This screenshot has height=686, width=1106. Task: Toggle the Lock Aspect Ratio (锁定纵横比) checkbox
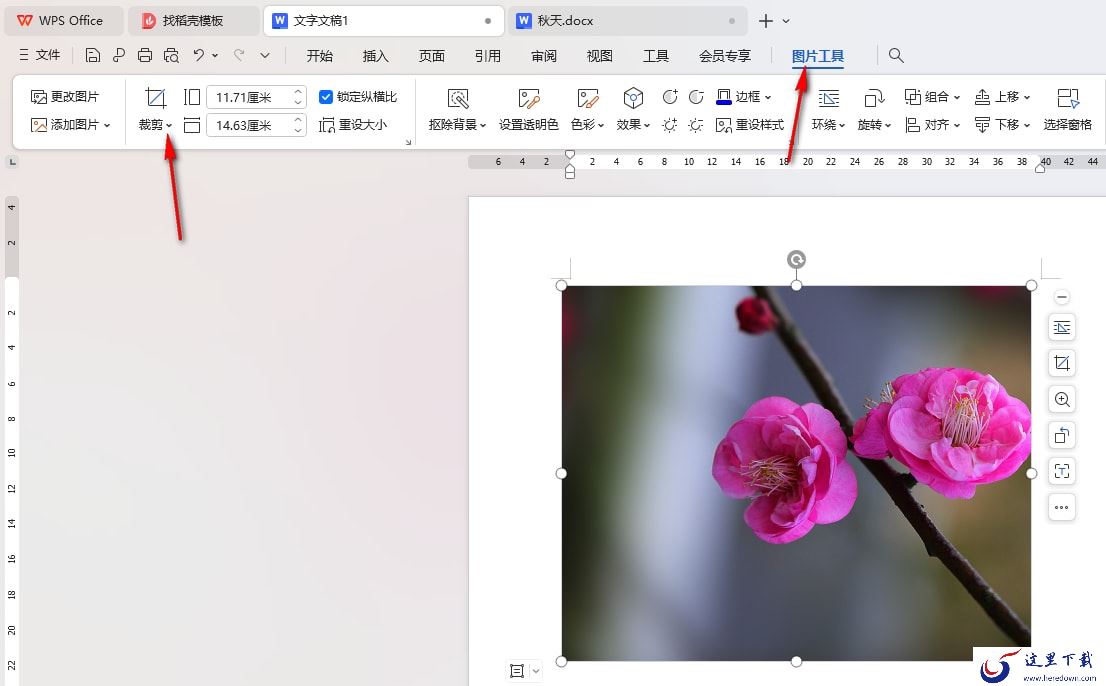[x=326, y=97]
